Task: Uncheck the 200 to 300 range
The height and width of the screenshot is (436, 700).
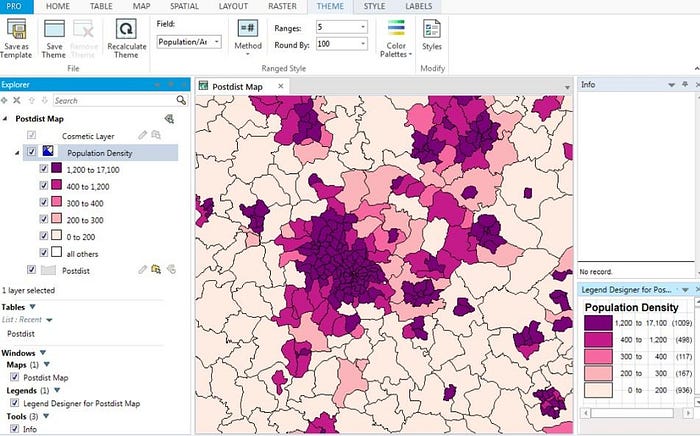Action: (44, 219)
